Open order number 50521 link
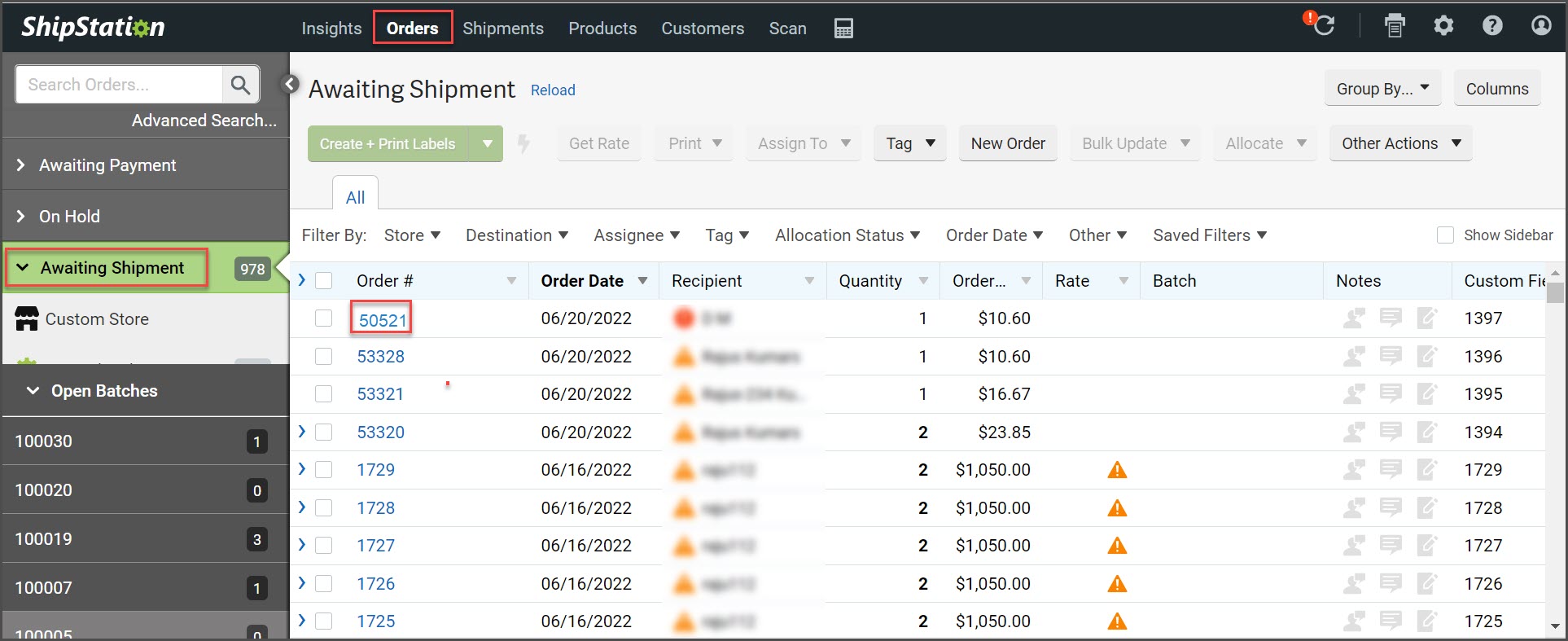The height and width of the screenshot is (641, 1568). (383, 320)
